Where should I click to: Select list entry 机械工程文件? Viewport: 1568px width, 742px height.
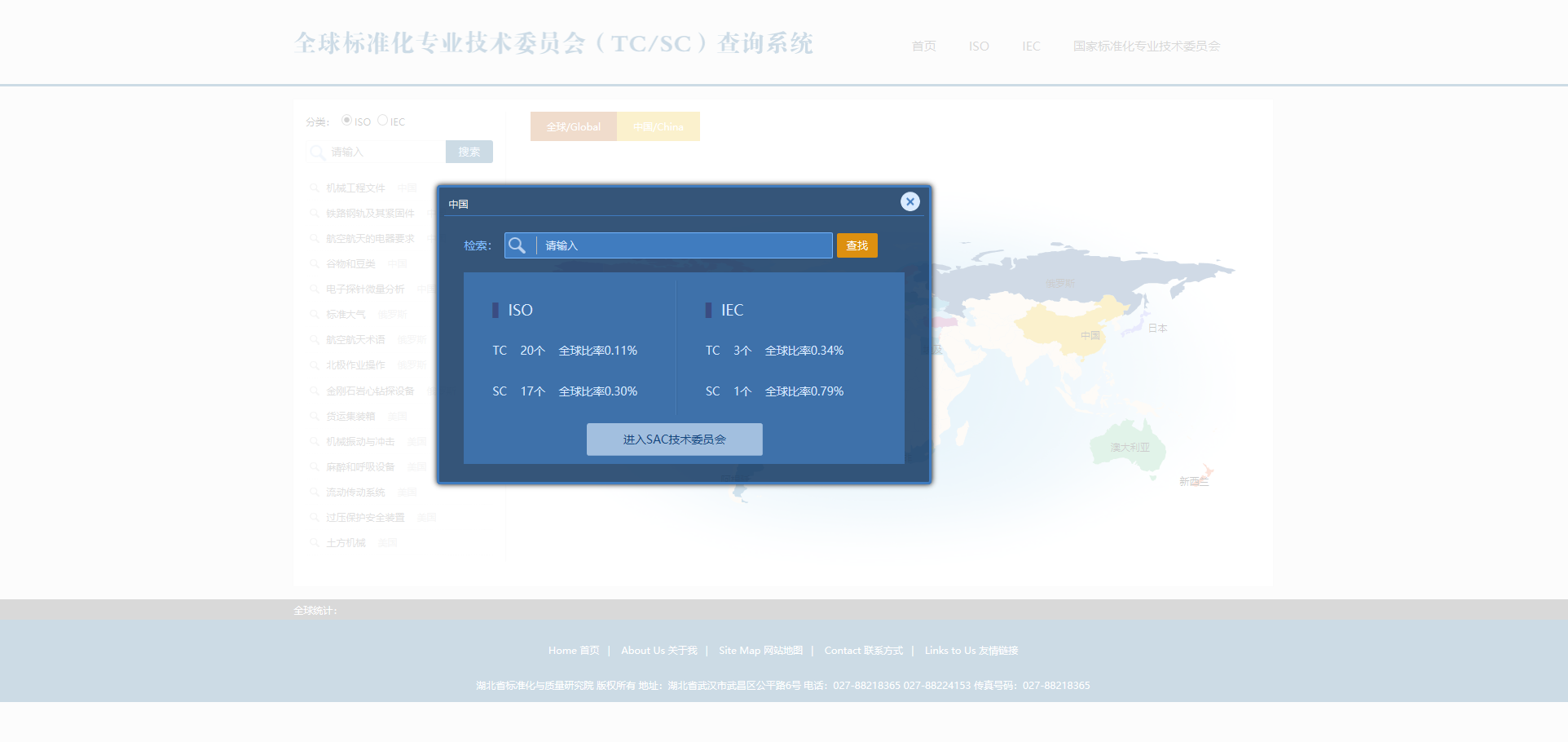(x=355, y=188)
